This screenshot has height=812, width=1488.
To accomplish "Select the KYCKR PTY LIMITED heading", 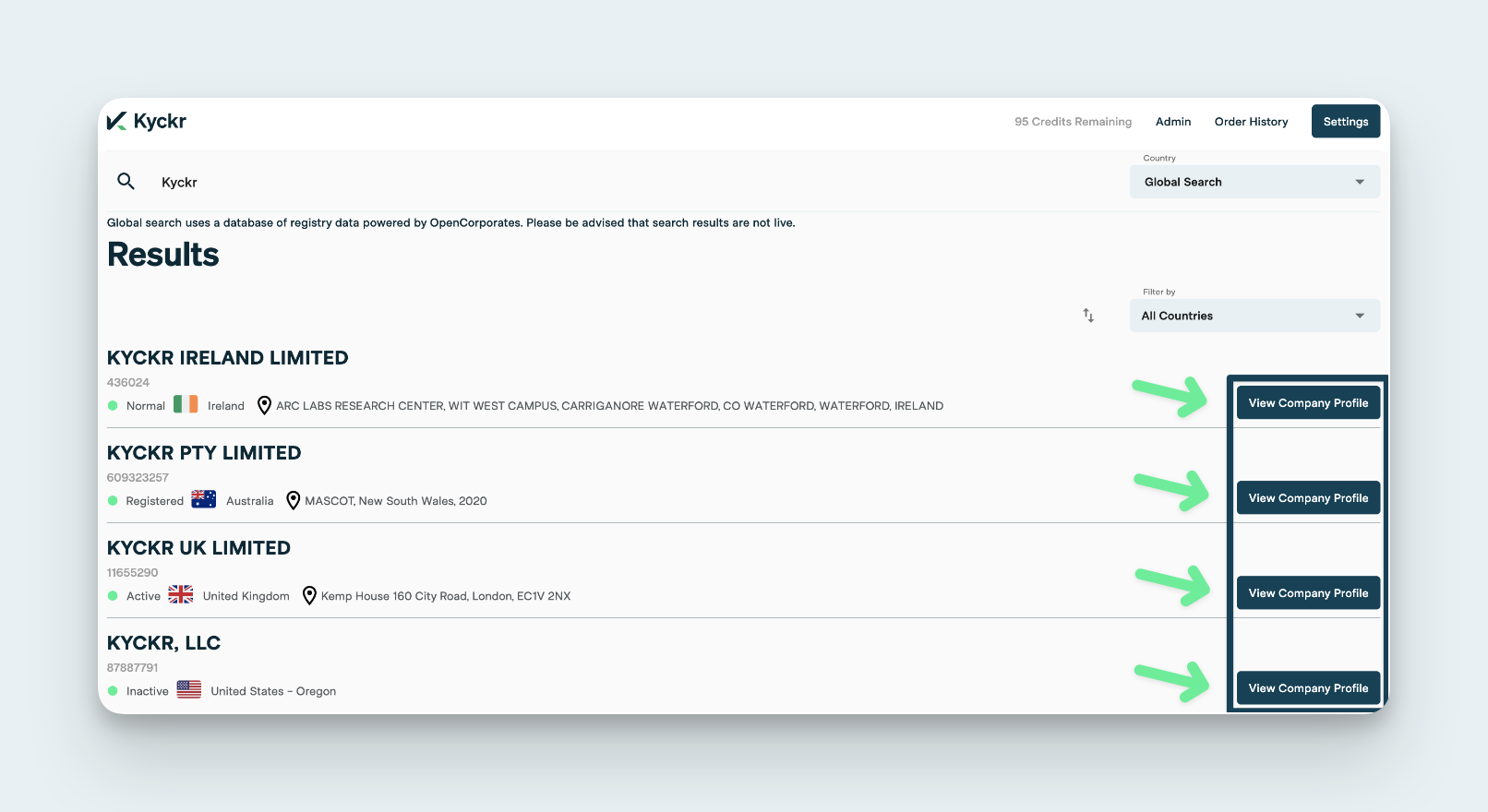I will click(204, 453).
